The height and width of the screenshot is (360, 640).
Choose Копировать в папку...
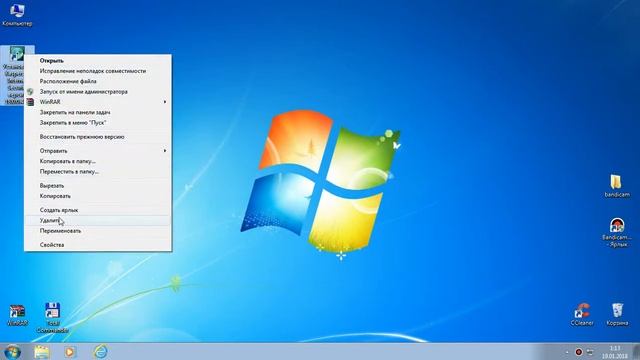pos(98,161)
